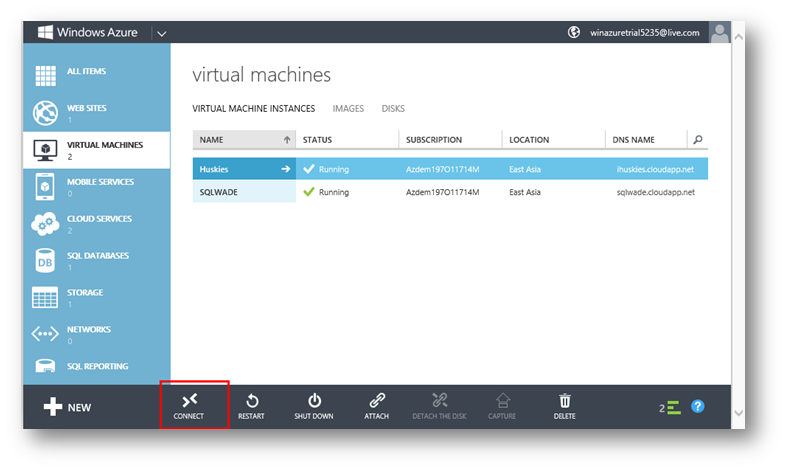Sort by Status column header
The height and width of the screenshot is (471, 787).
pyautogui.click(x=317, y=140)
